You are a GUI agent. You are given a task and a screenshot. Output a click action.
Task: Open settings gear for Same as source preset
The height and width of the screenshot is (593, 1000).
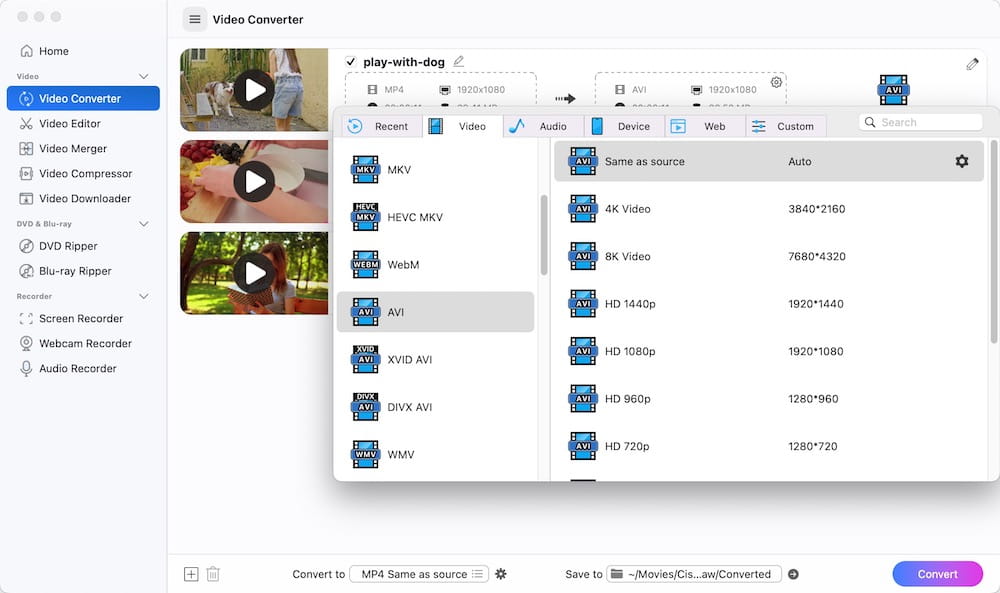(x=962, y=161)
